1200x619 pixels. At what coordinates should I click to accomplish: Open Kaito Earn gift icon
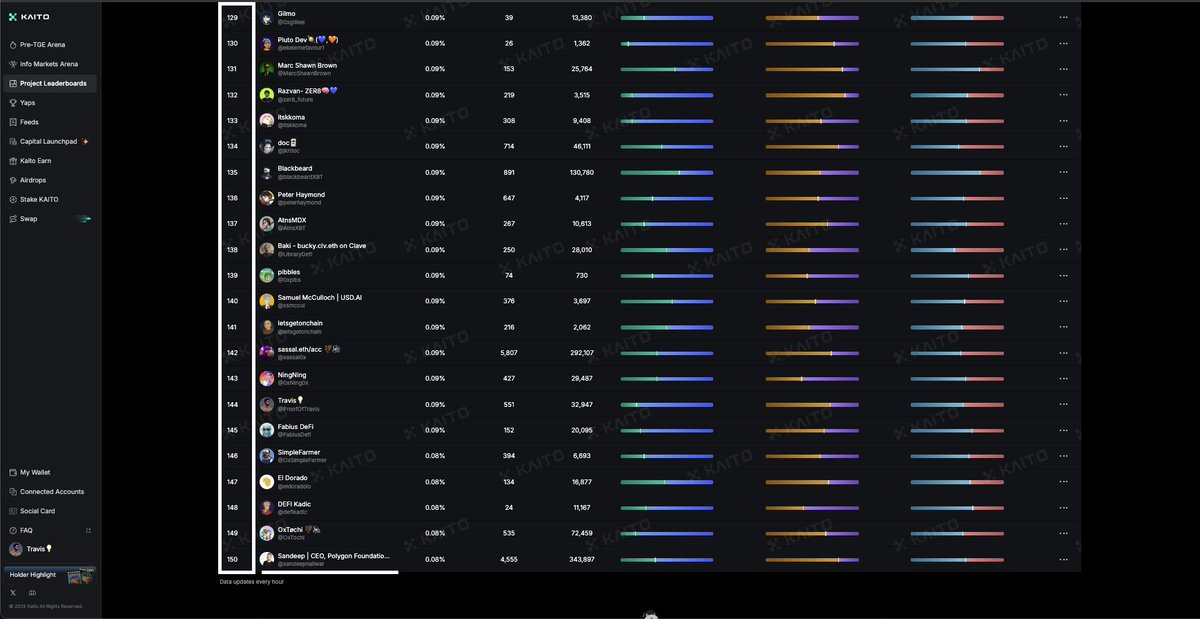pos(13,160)
